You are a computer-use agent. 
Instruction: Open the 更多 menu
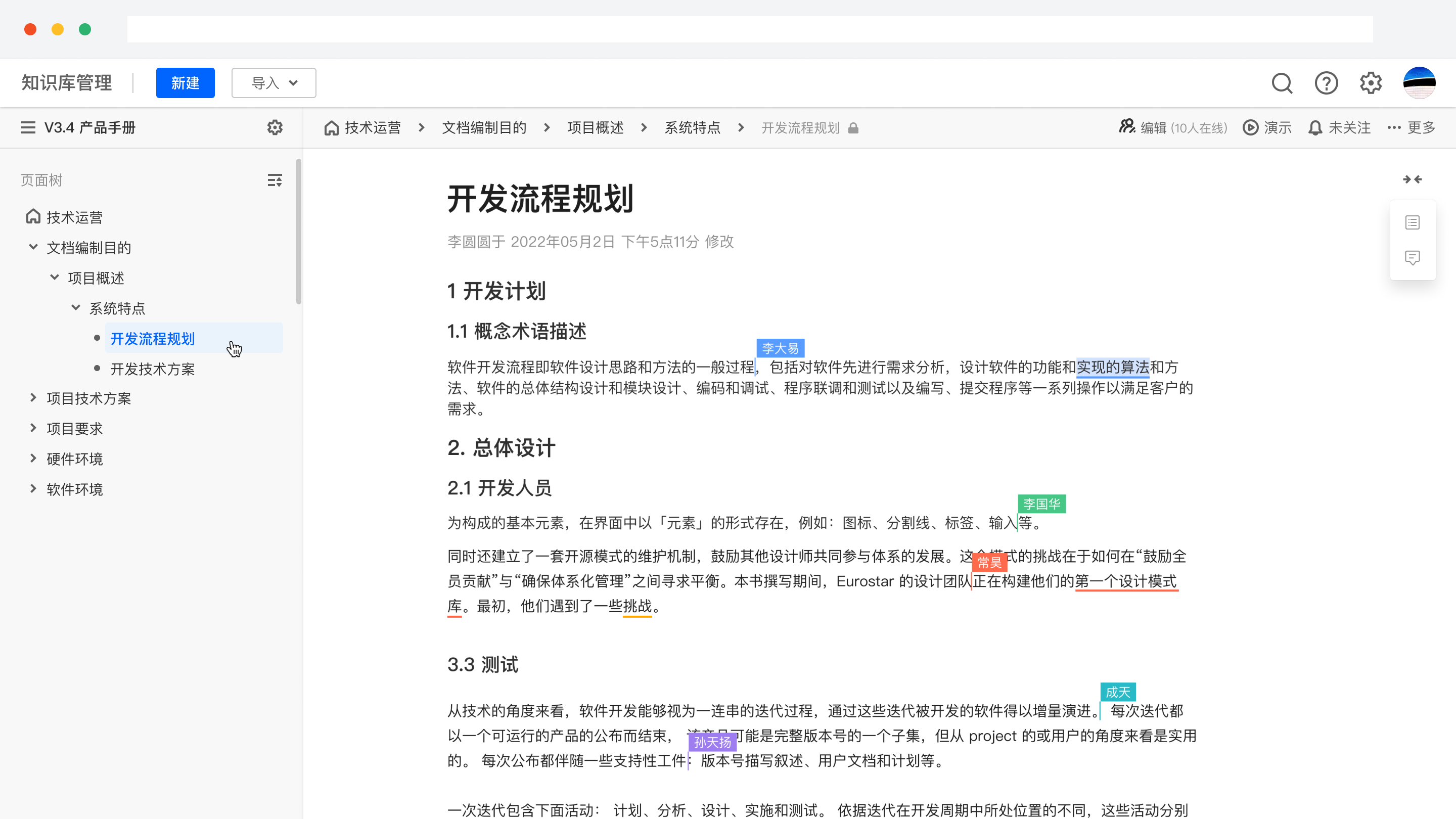tap(1412, 128)
